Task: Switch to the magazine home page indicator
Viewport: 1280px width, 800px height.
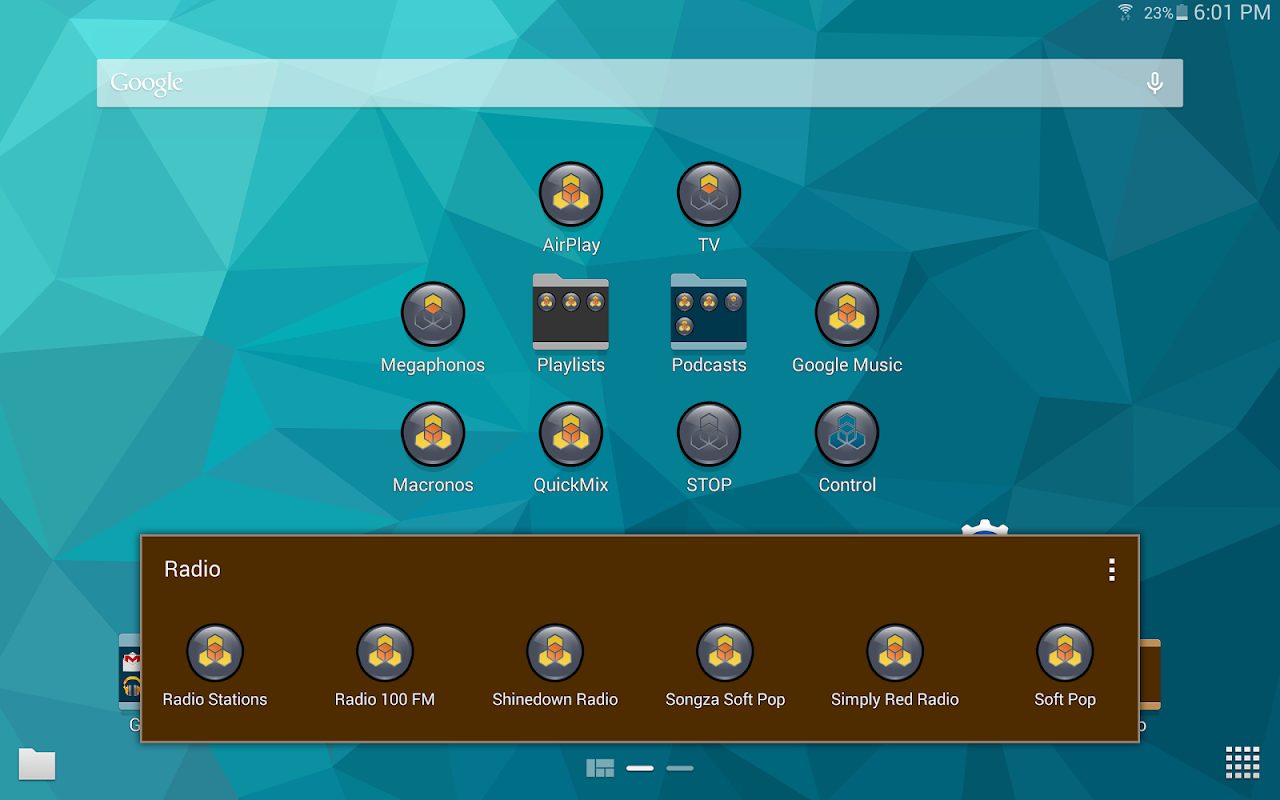Action: click(x=600, y=768)
